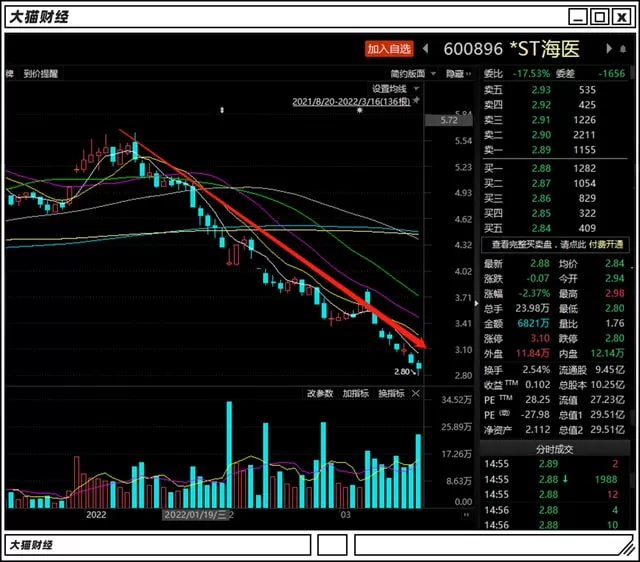Maximize the 大猫财经 window
This screenshot has width=640, height=562.
point(600,17)
